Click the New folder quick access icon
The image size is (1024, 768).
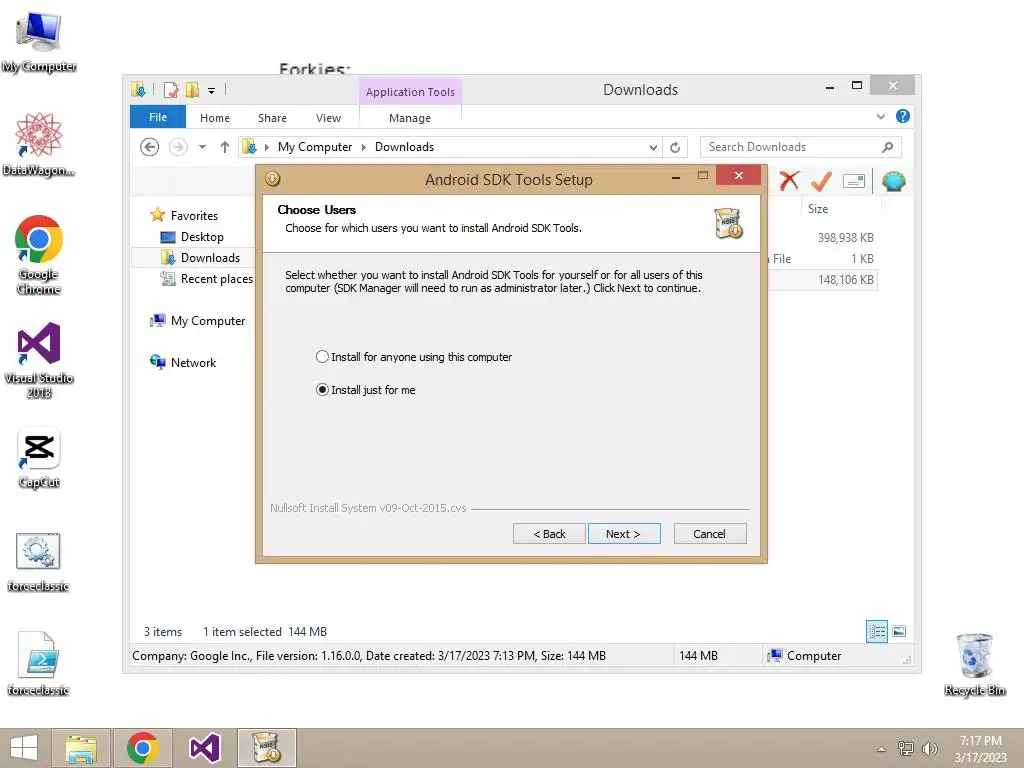click(x=192, y=89)
